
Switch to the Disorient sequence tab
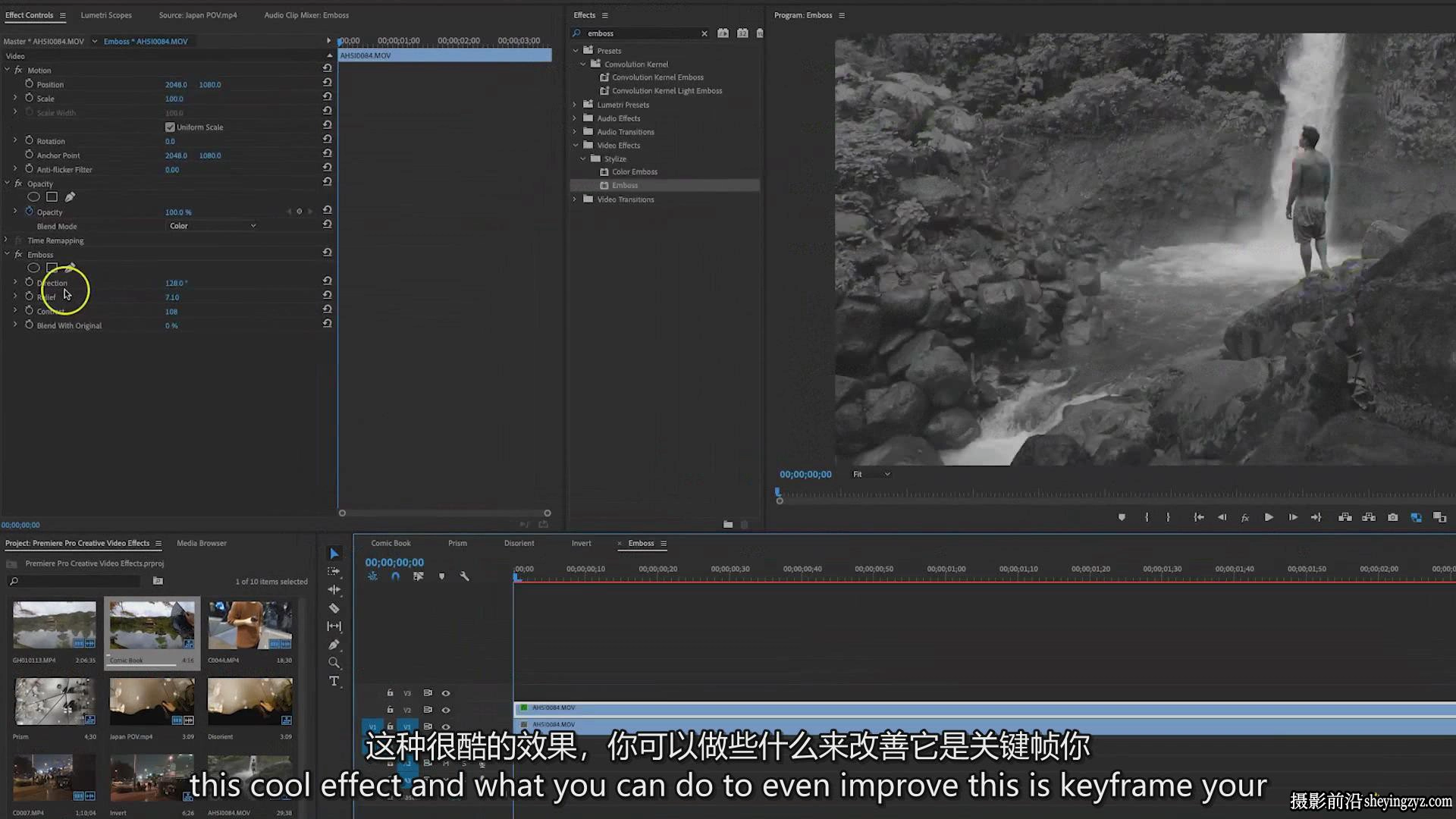[519, 543]
